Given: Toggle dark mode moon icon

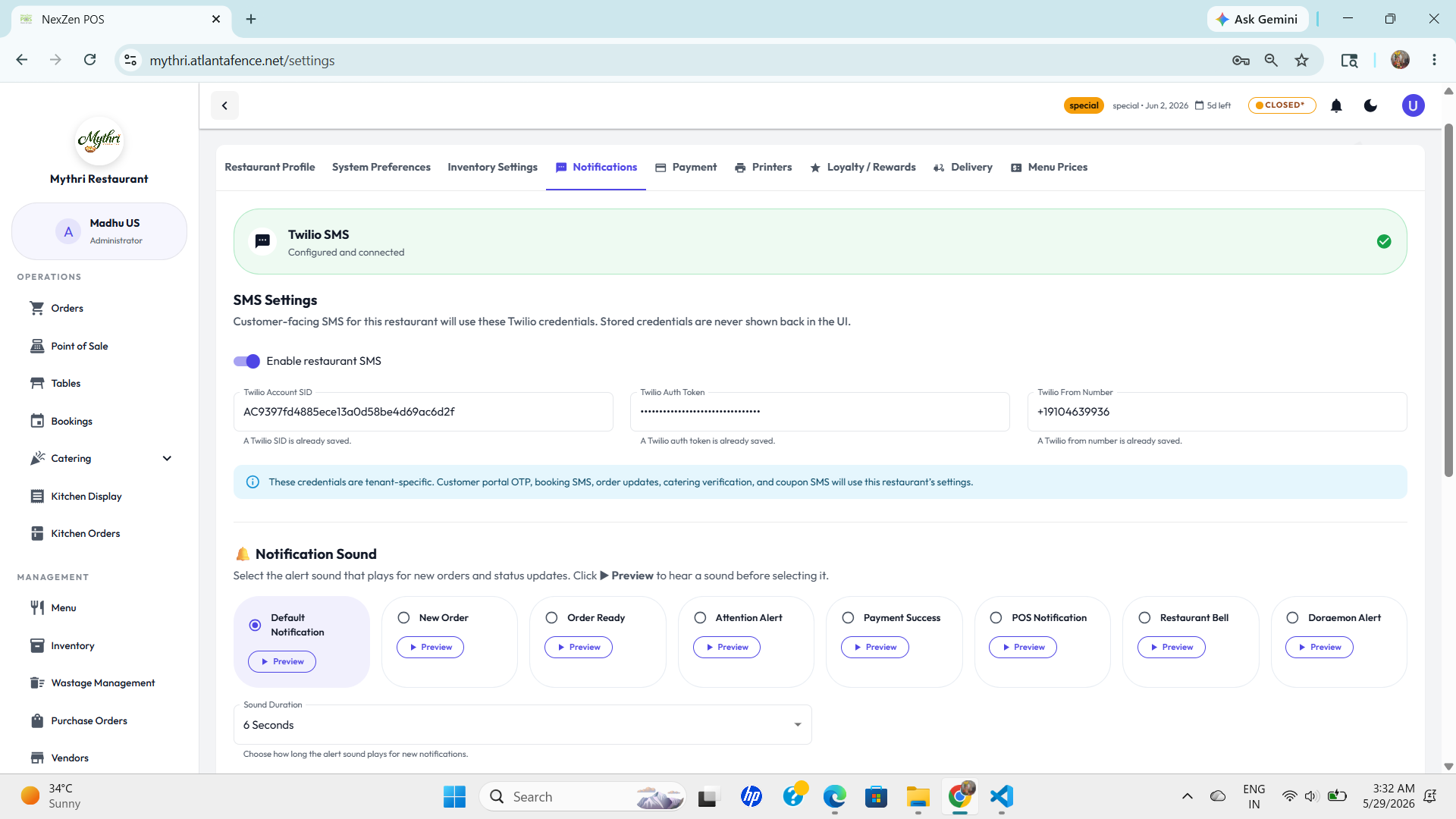Looking at the screenshot, I should click(x=1370, y=105).
